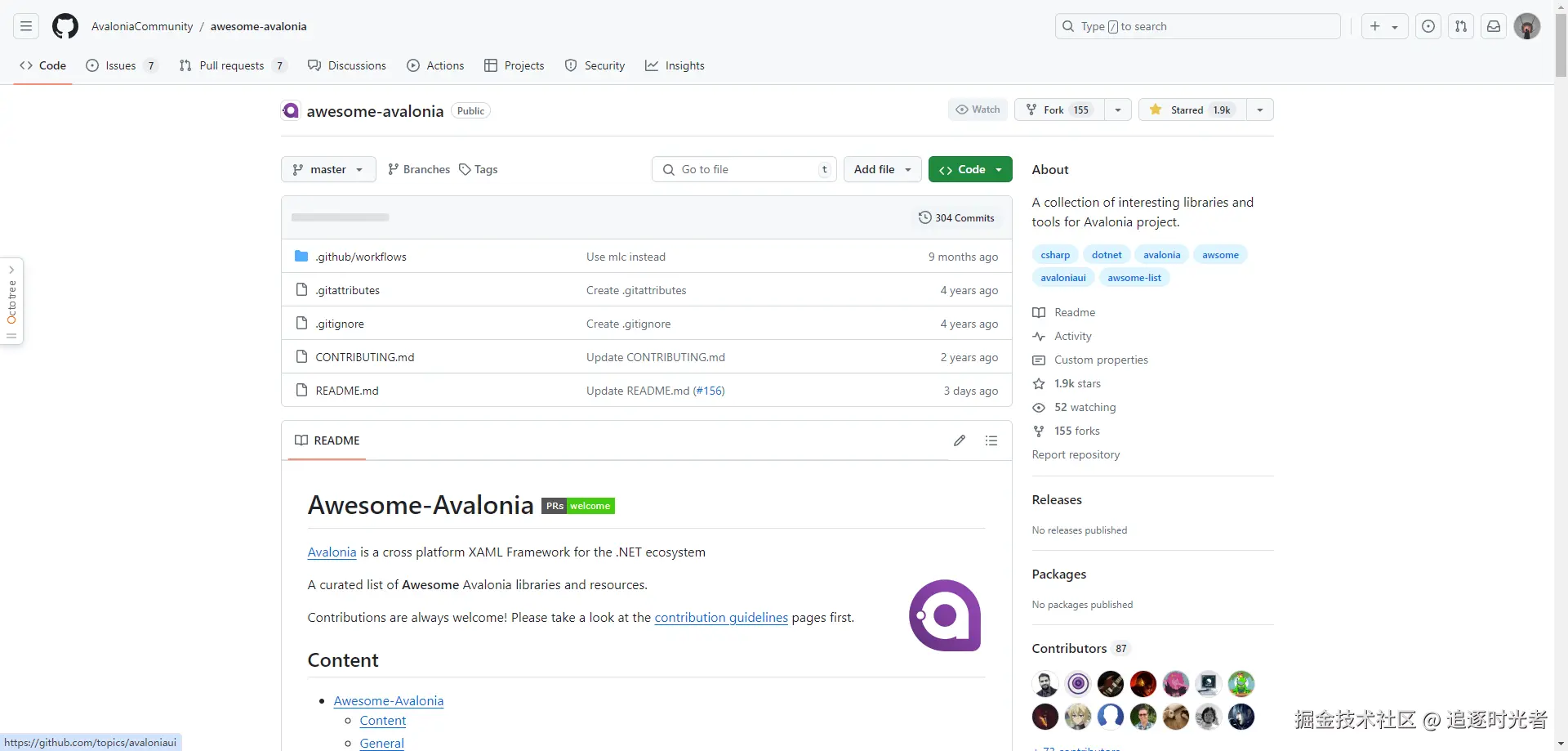Image resolution: width=1568 pixels, height=751 pixels.
Task: Click the csharp topic tag
Action: click(1055, 255)
